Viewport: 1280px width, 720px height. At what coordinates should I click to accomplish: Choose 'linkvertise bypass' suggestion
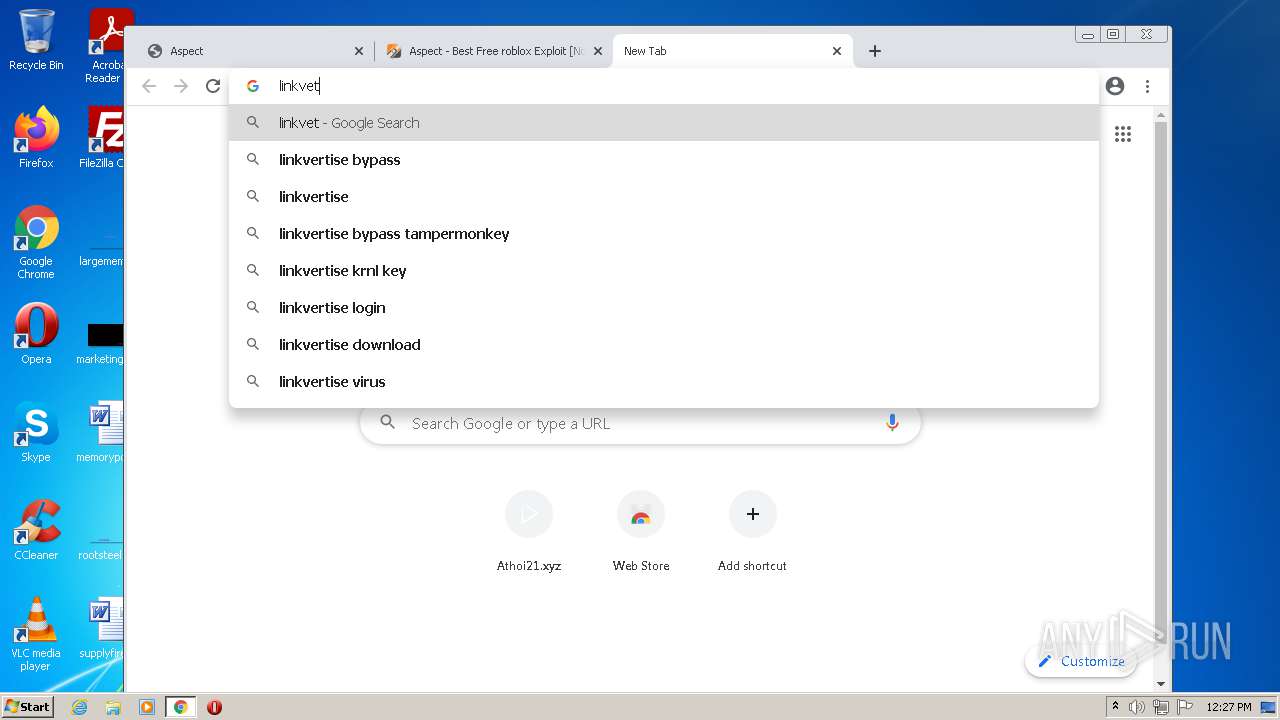(x=664, y=160)
